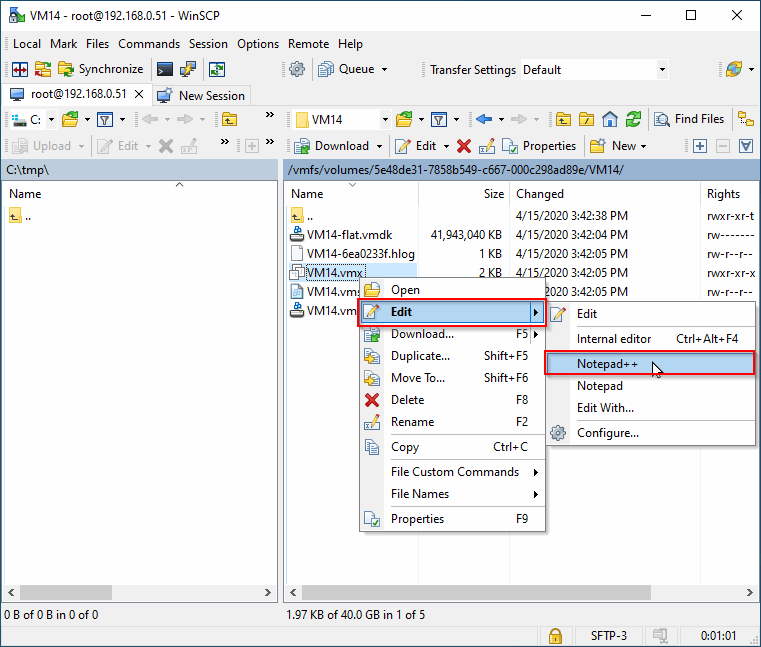
Task: Click the remote Select Files plus icon
Action: [700, 146]
